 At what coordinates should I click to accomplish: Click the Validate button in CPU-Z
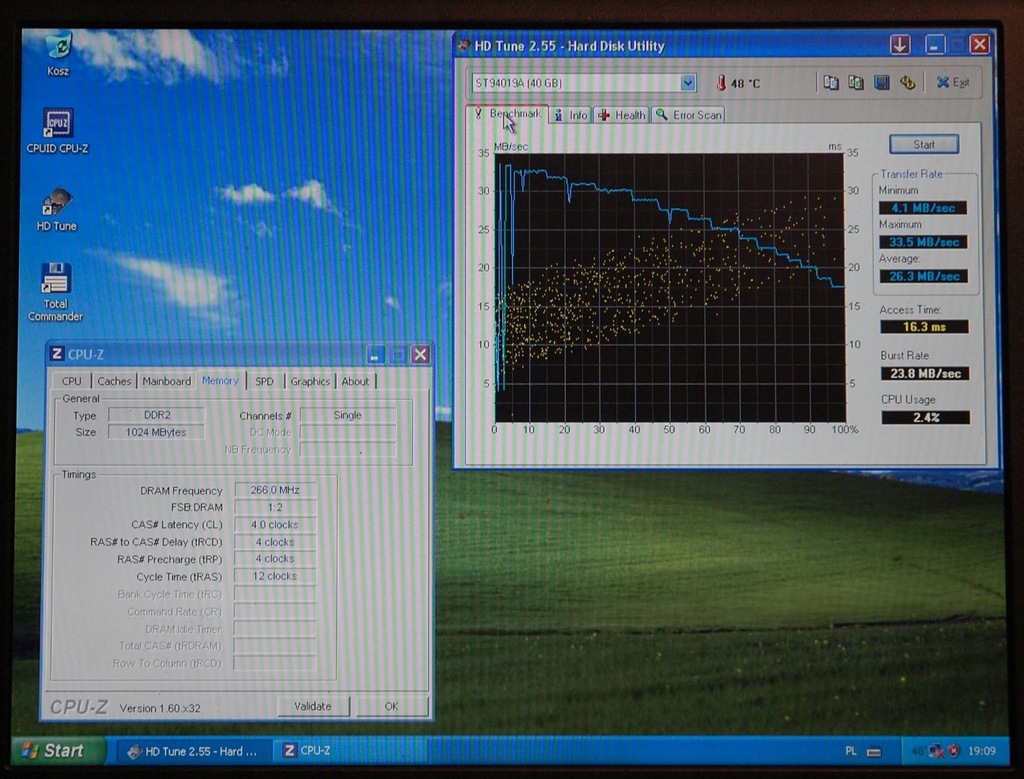tap(313, 706)
